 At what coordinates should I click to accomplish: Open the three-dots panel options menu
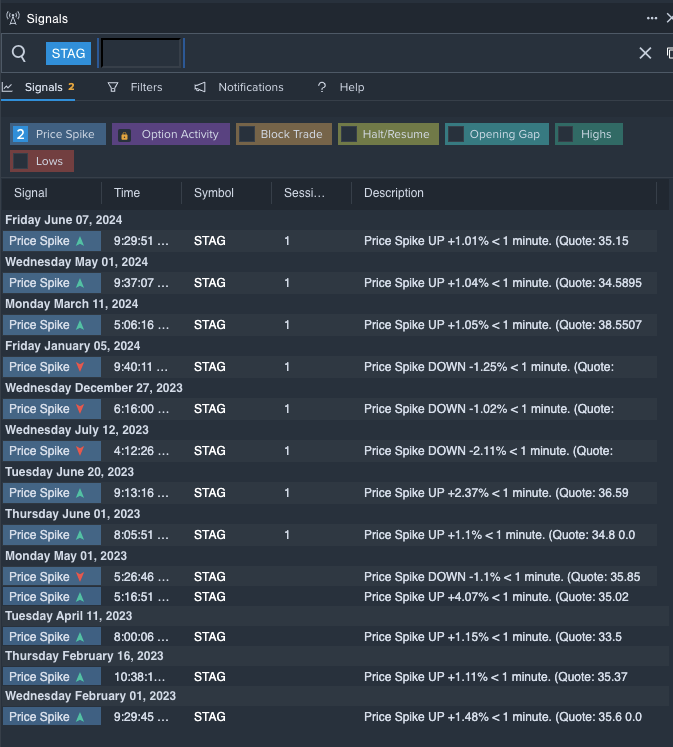[652, 18]
